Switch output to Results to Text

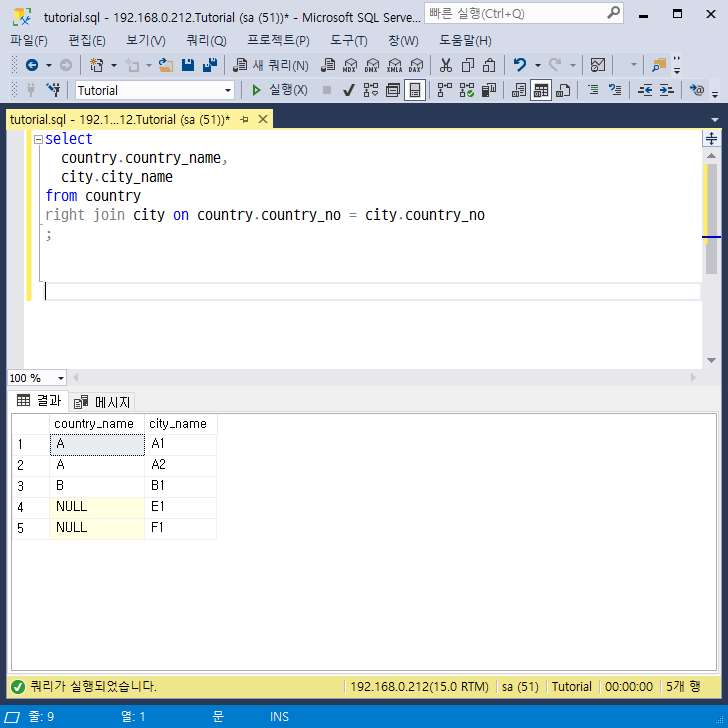point(519,90)
